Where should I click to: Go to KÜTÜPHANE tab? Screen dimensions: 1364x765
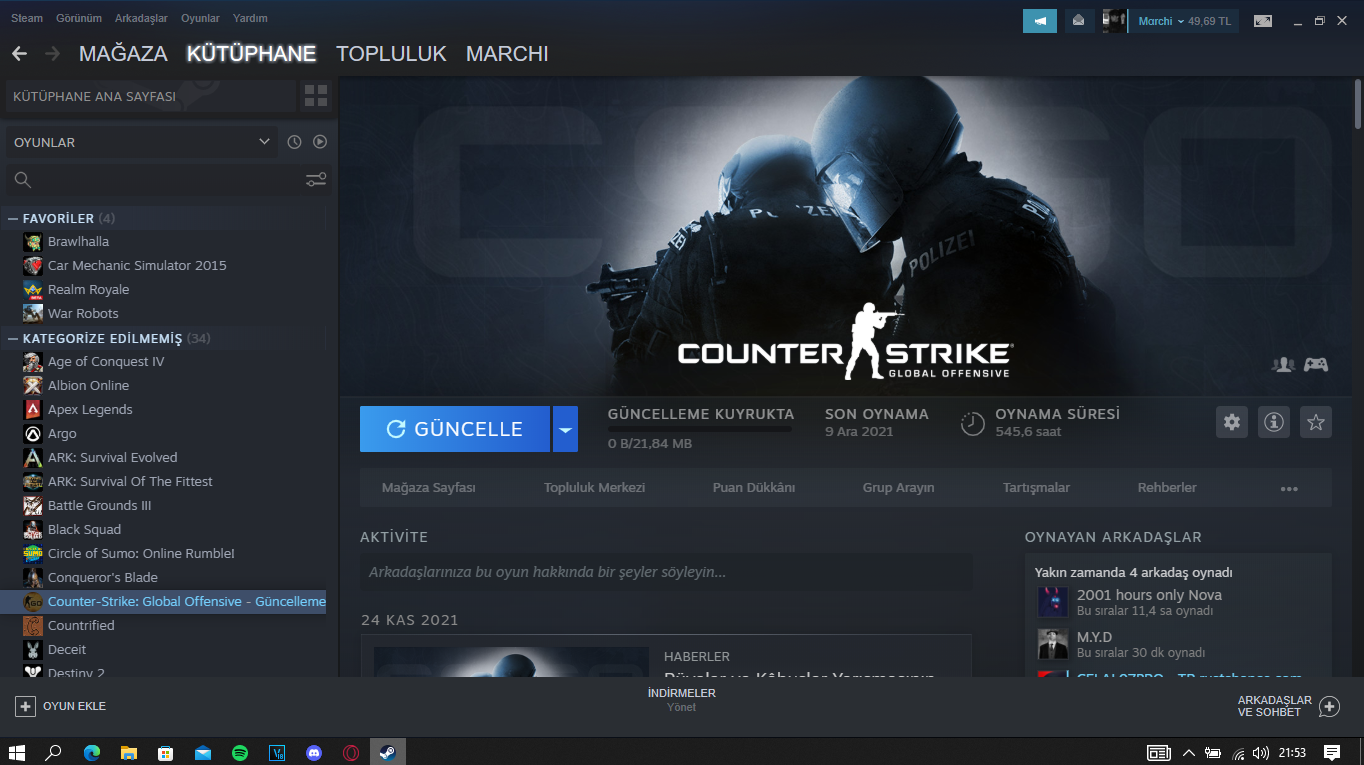click(251, 53)
